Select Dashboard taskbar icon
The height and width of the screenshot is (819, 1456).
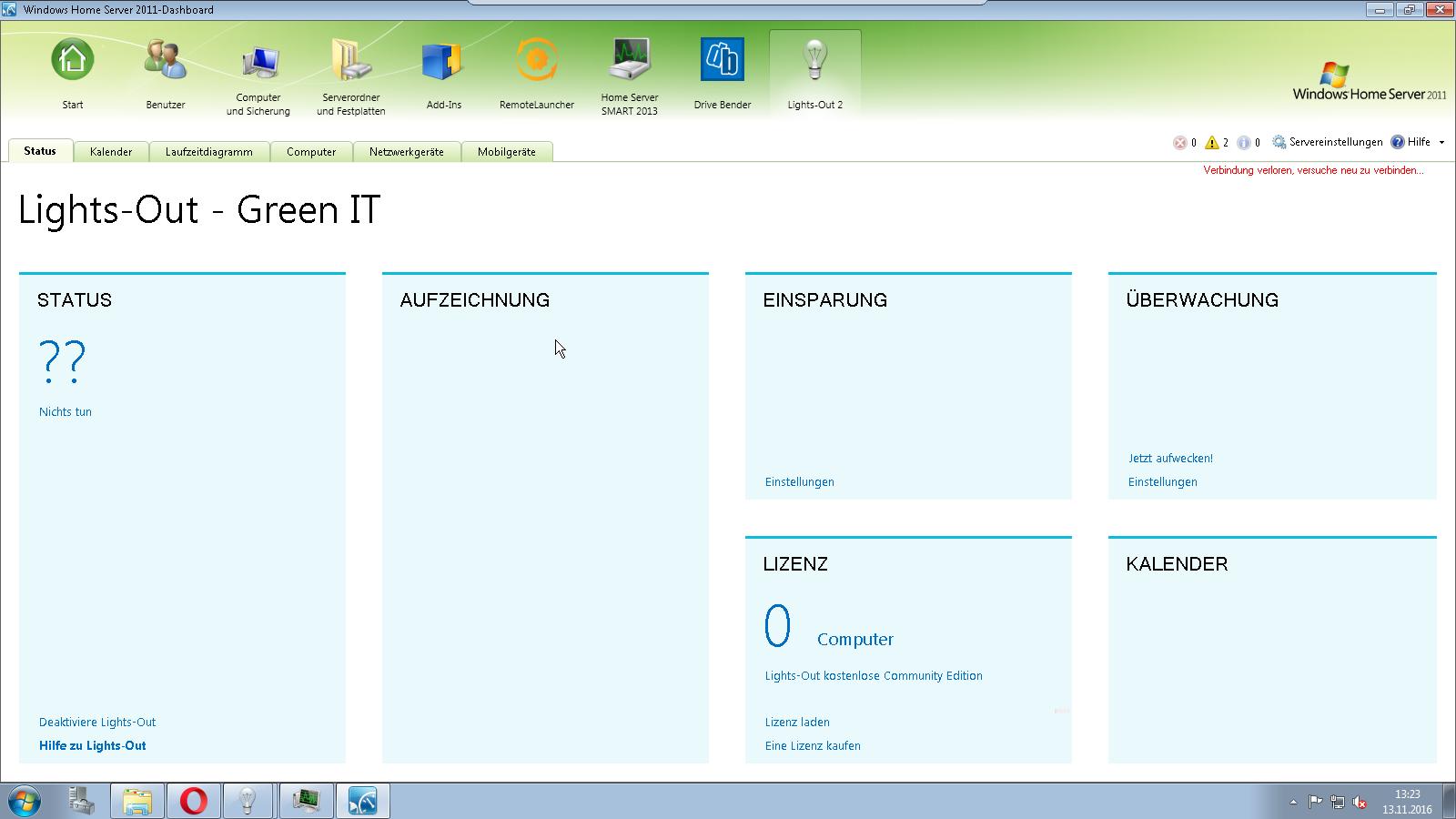(362, 802)
